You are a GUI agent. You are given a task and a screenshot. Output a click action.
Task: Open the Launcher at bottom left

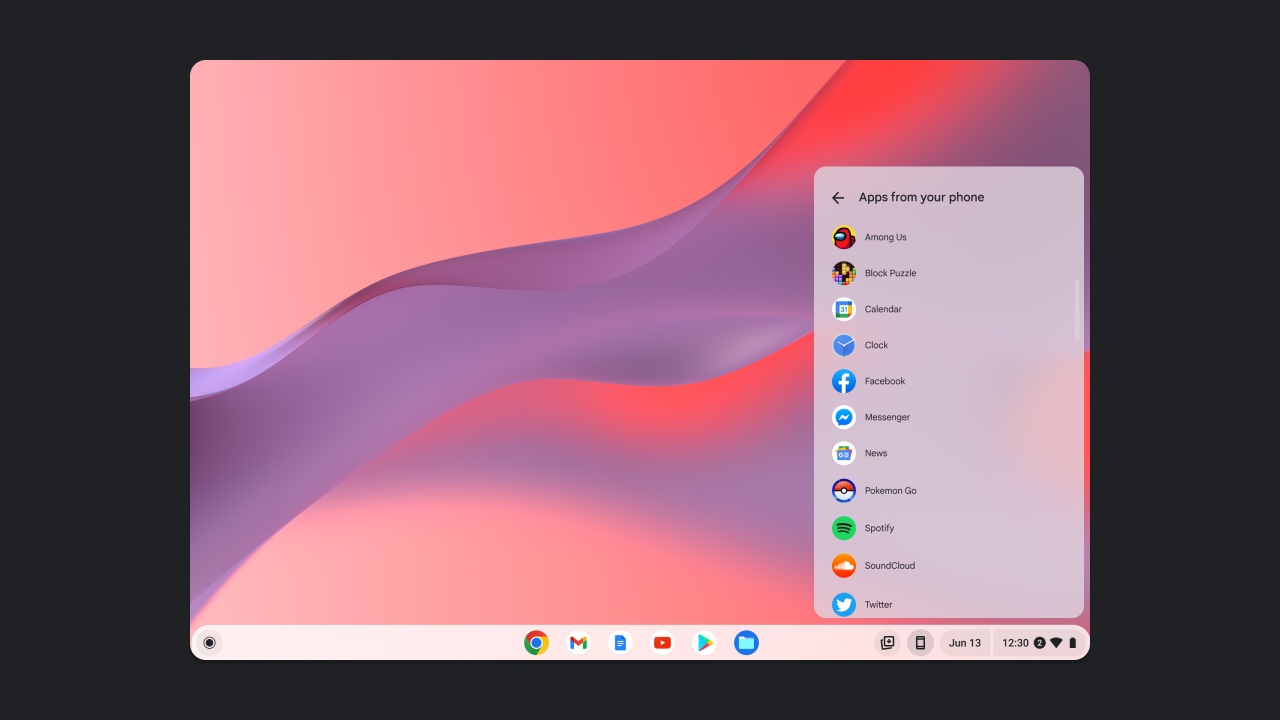209,642
